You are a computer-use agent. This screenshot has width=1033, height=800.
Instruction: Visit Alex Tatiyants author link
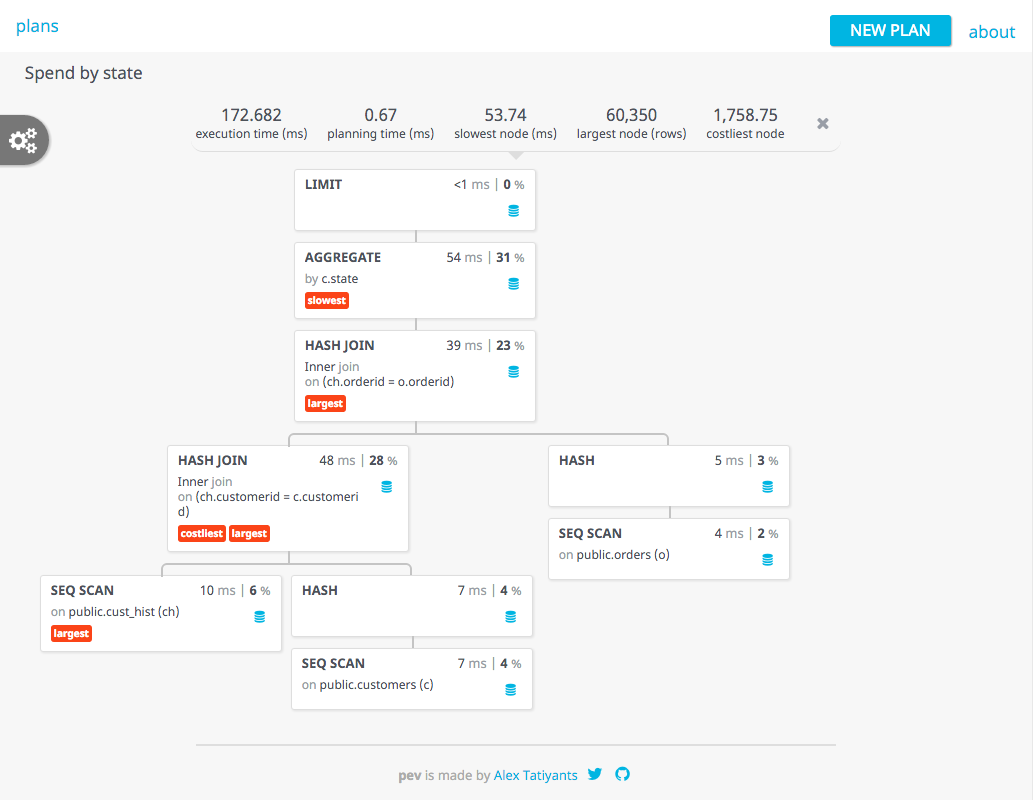click(536, 775)
